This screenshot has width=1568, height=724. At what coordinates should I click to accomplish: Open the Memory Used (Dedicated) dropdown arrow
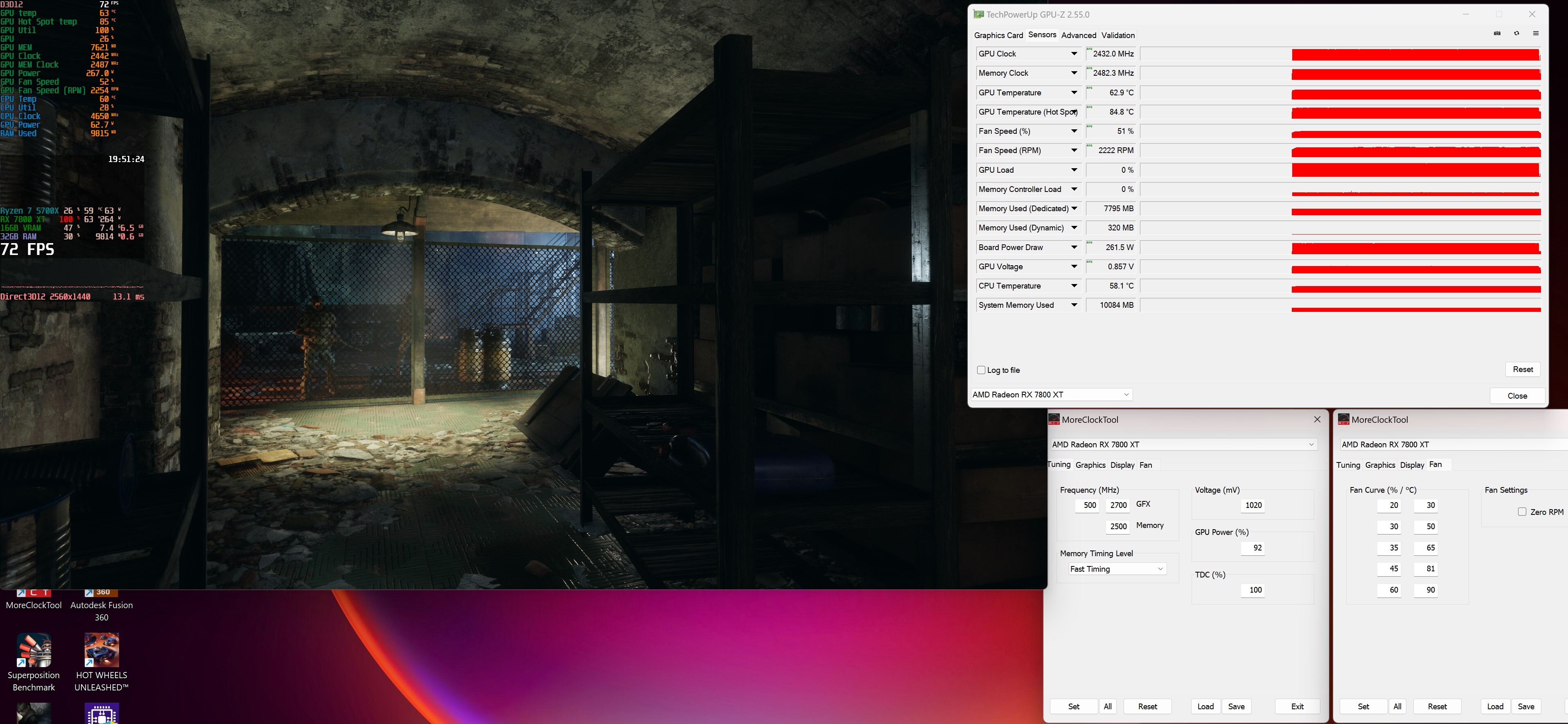click(1075, 209)
